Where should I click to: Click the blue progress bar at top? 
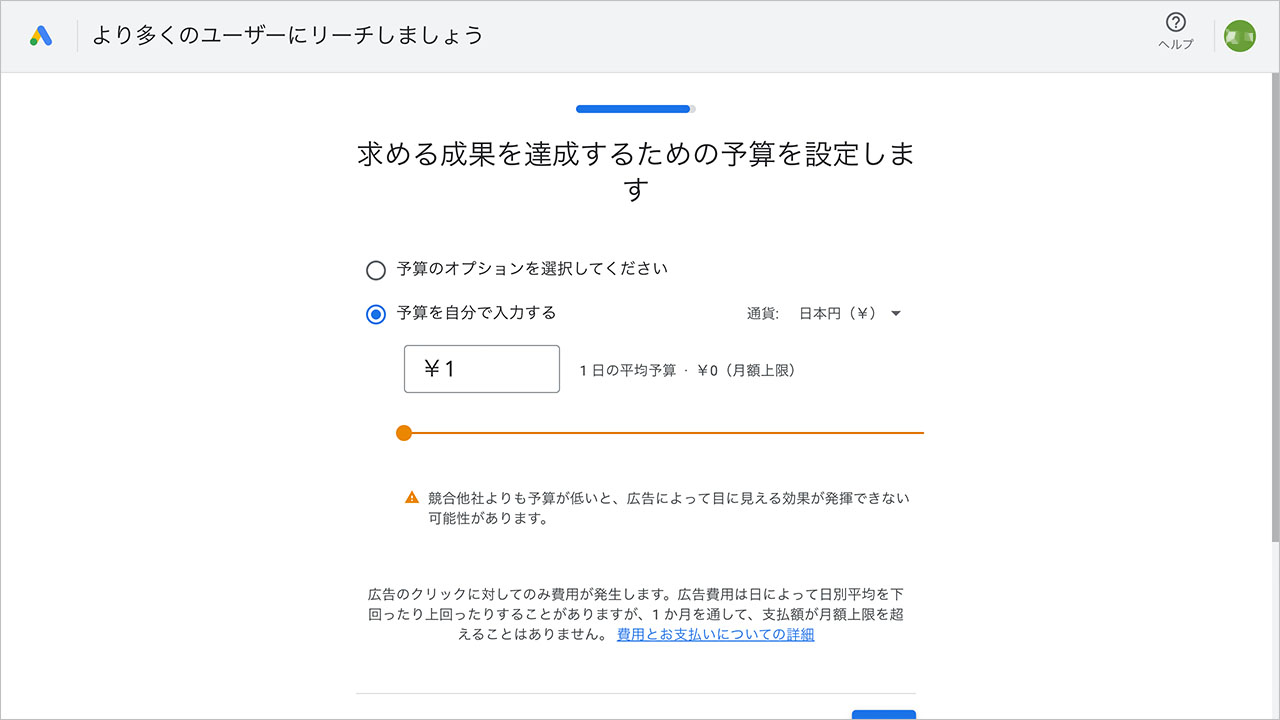point(634,108)
